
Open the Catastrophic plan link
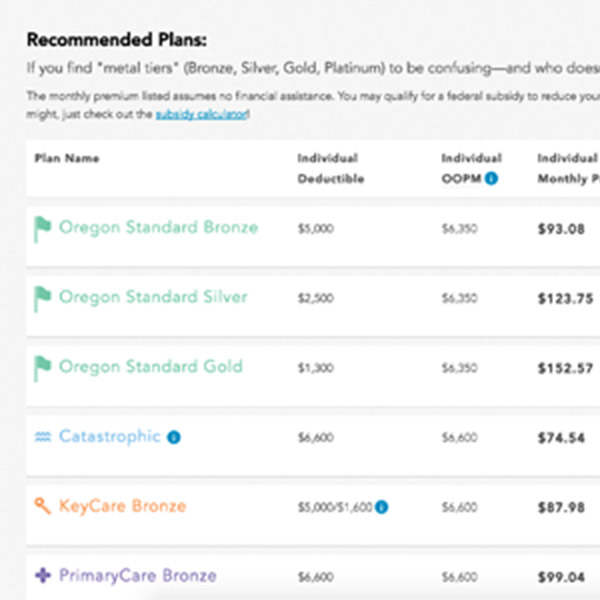(x=110, y=437)
